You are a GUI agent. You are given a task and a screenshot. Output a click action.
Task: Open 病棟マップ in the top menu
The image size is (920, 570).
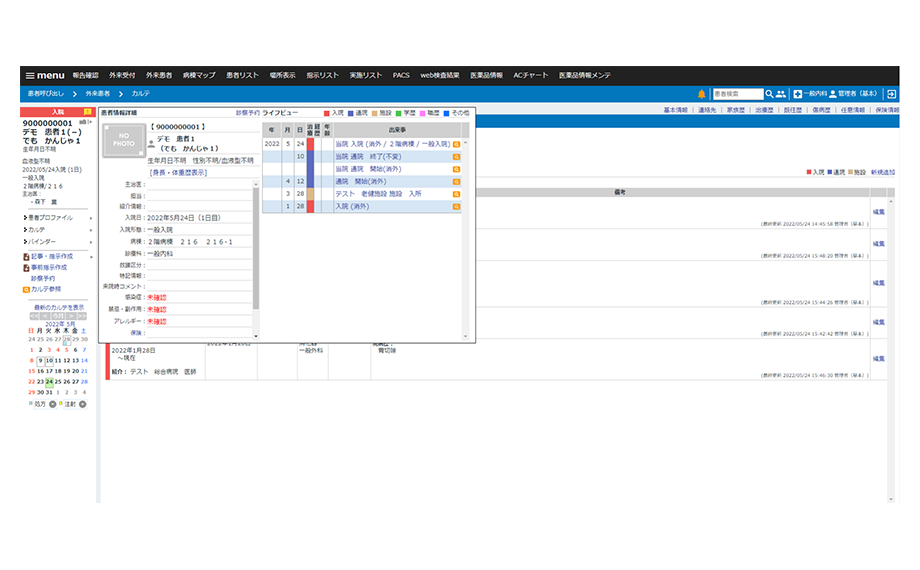point(199,75)
